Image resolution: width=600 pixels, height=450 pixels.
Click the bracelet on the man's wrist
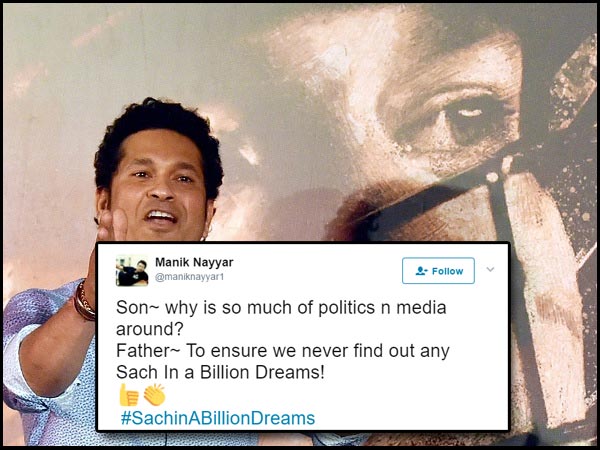click(83, 302)
